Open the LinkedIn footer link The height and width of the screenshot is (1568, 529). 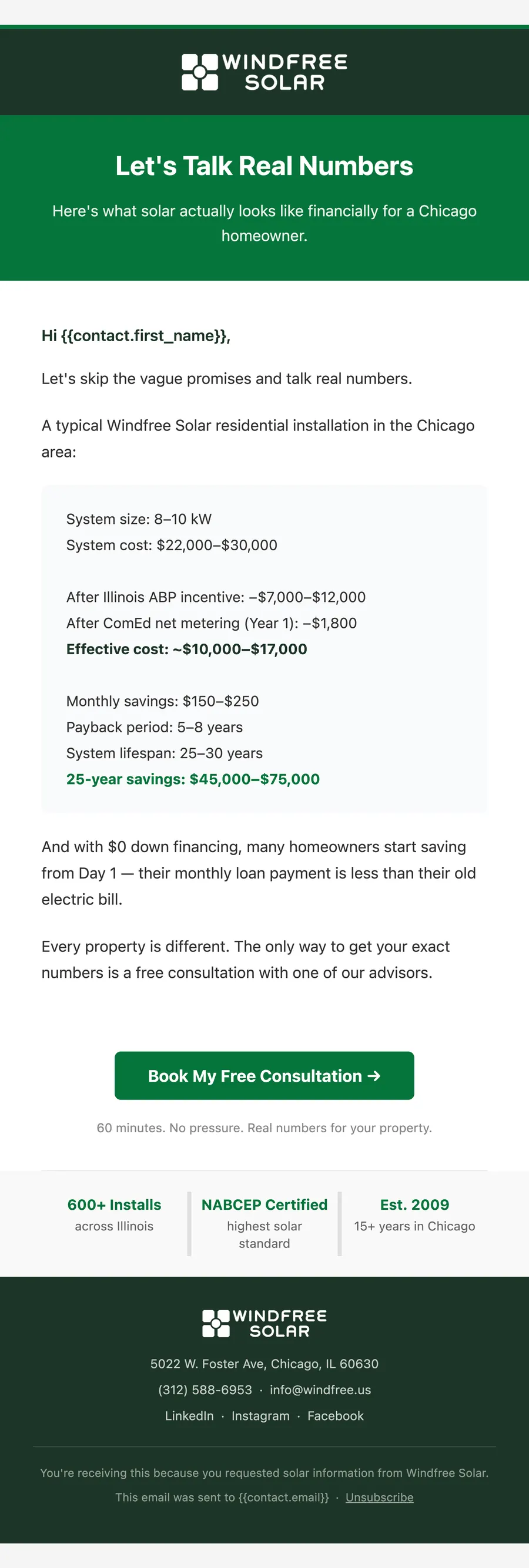click(189, 1416)
